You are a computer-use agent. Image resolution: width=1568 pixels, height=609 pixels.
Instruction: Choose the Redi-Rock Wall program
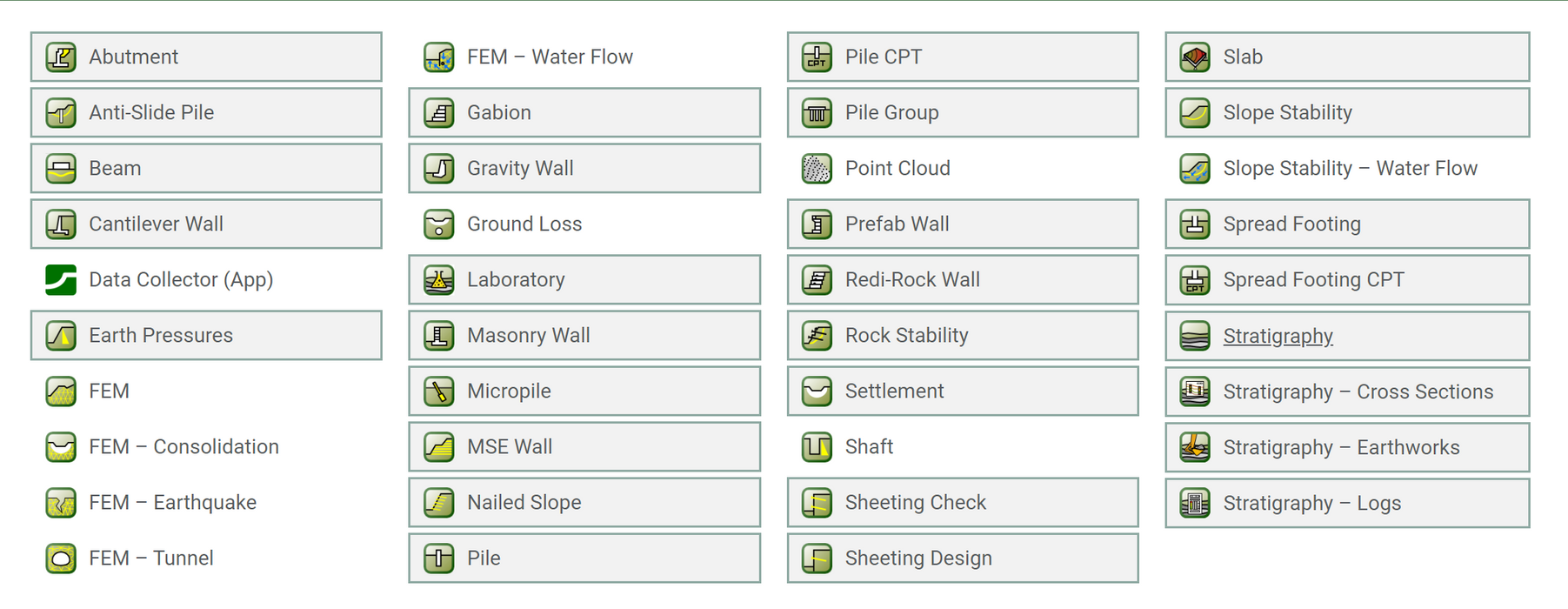click(x=963, y=280)
